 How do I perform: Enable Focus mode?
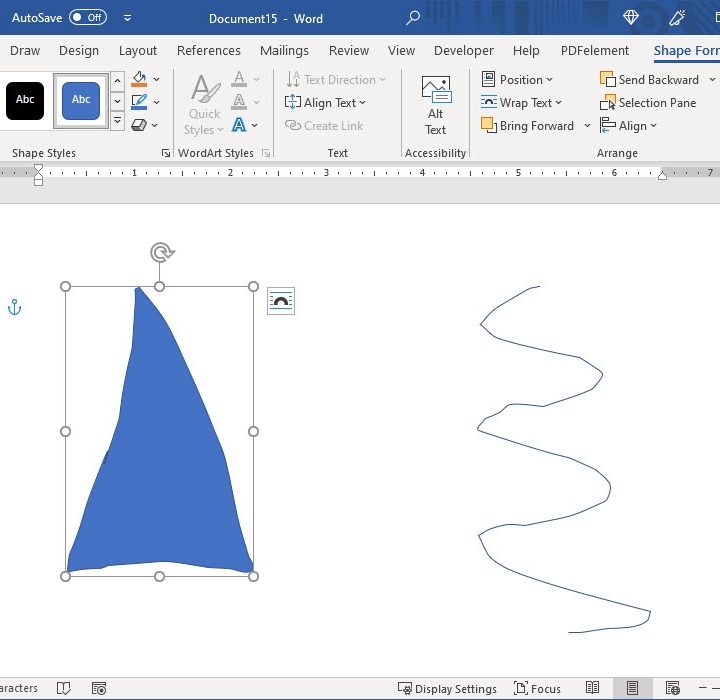click(537, 689)
